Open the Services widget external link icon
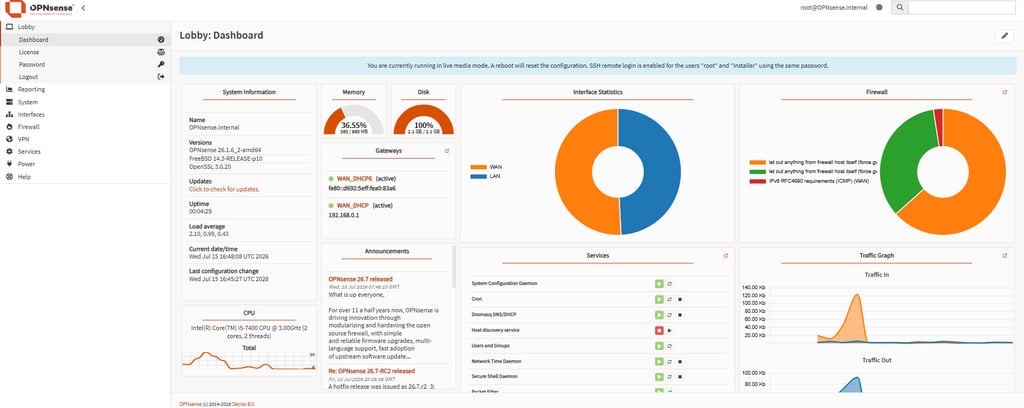 726,255
